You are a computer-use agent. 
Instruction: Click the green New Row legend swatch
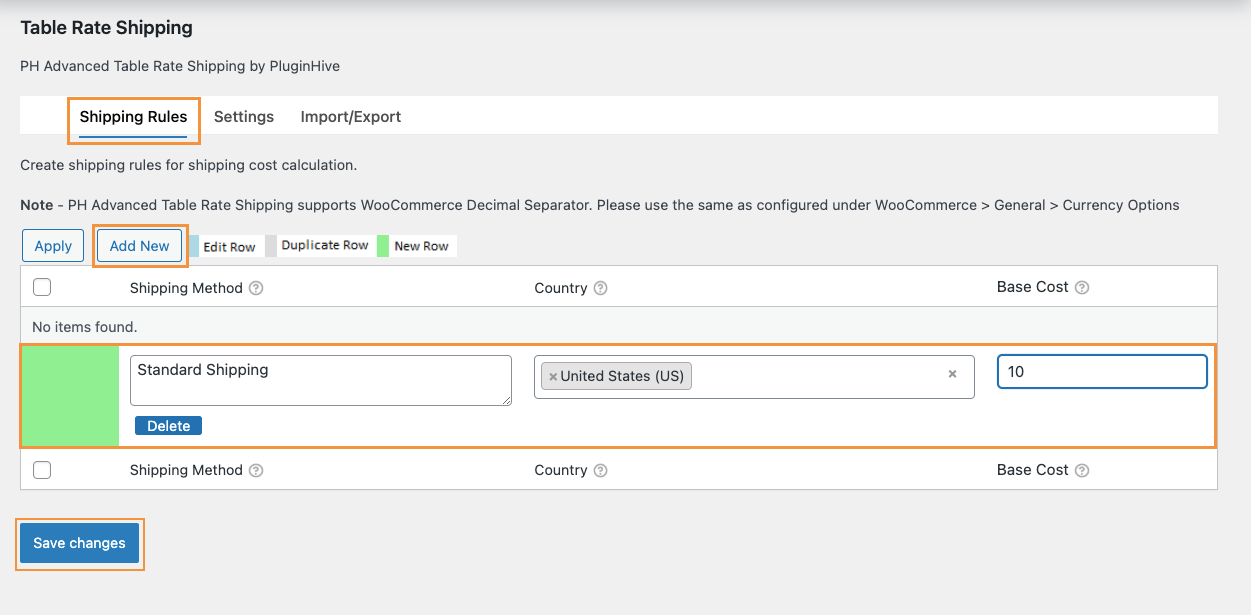(x=383, y=246)
